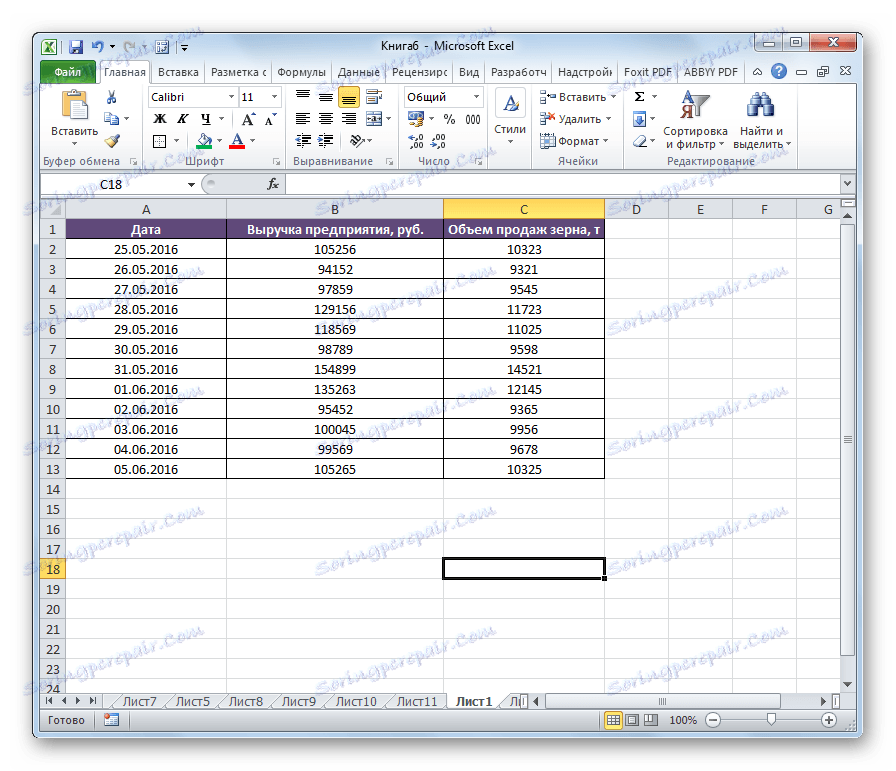896x771 pixels.
Task: Increase indent in cell
Action: [x=326, y=141]
